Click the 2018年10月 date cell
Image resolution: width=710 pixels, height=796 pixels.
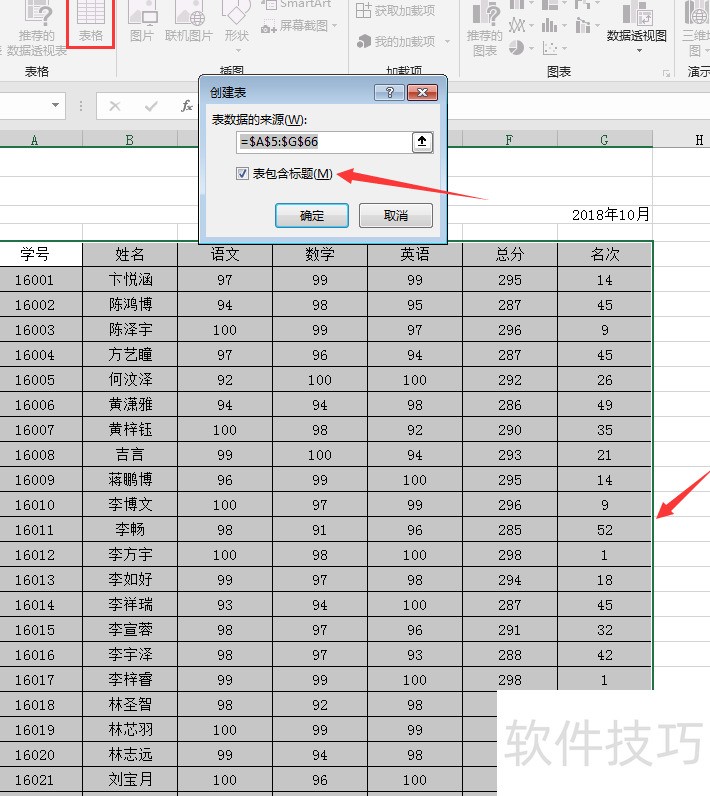[x=611, y=215]
